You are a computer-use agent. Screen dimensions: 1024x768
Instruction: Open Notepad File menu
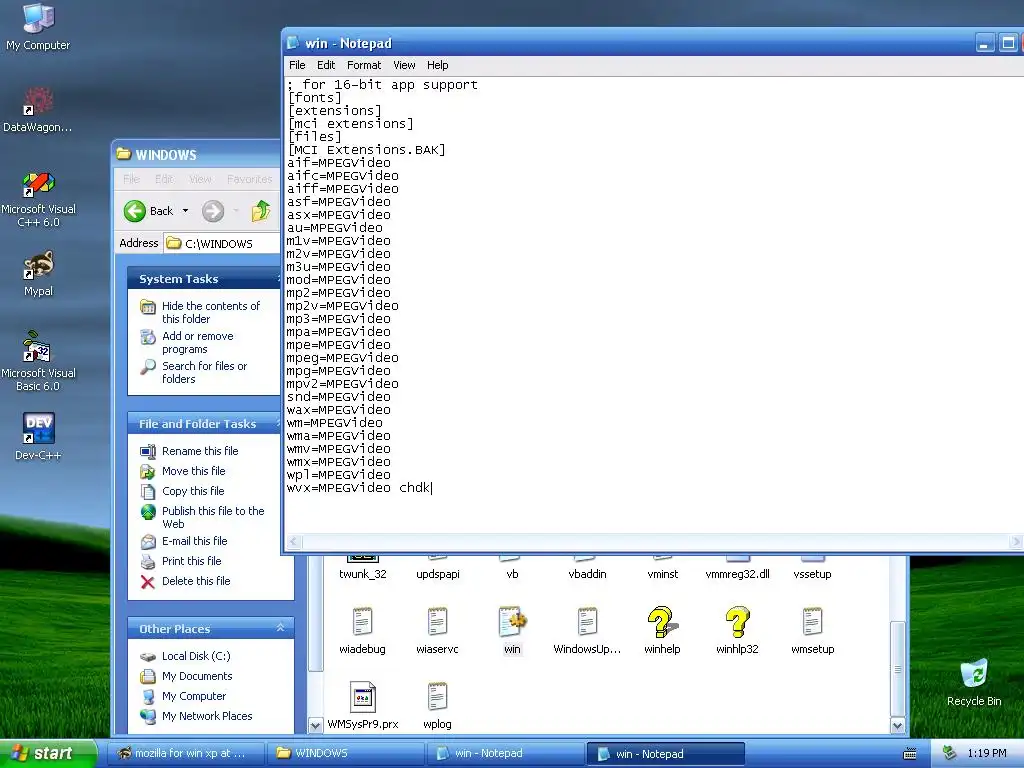click(x=297, y=65)
